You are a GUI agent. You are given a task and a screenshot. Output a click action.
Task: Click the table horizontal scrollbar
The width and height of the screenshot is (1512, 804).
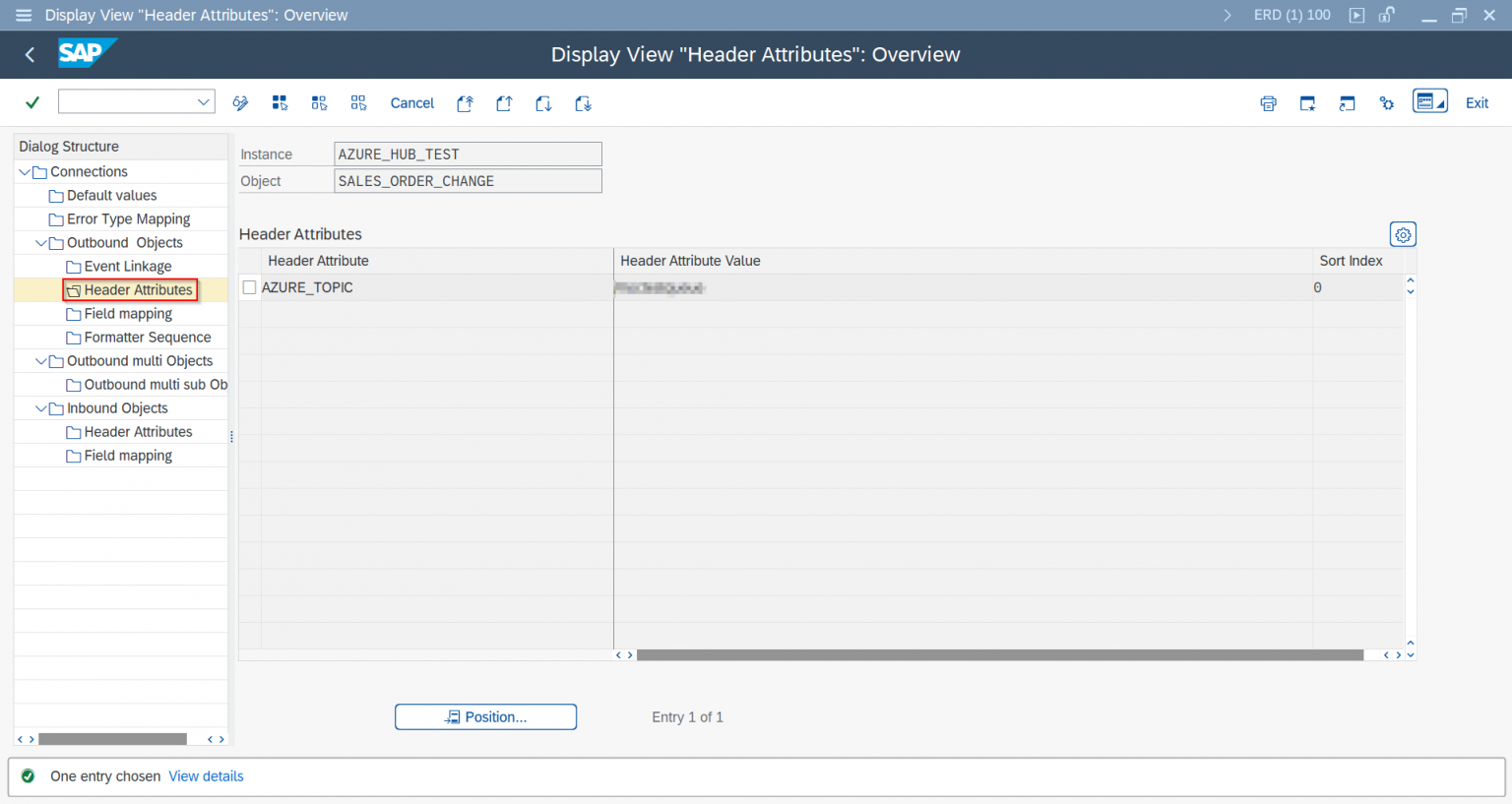tap(999, 655)
